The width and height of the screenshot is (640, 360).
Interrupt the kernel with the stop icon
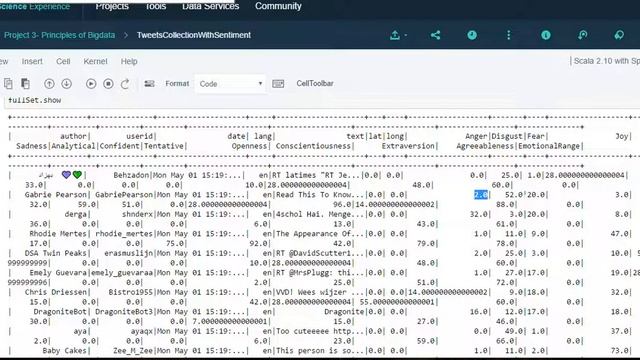108,84
